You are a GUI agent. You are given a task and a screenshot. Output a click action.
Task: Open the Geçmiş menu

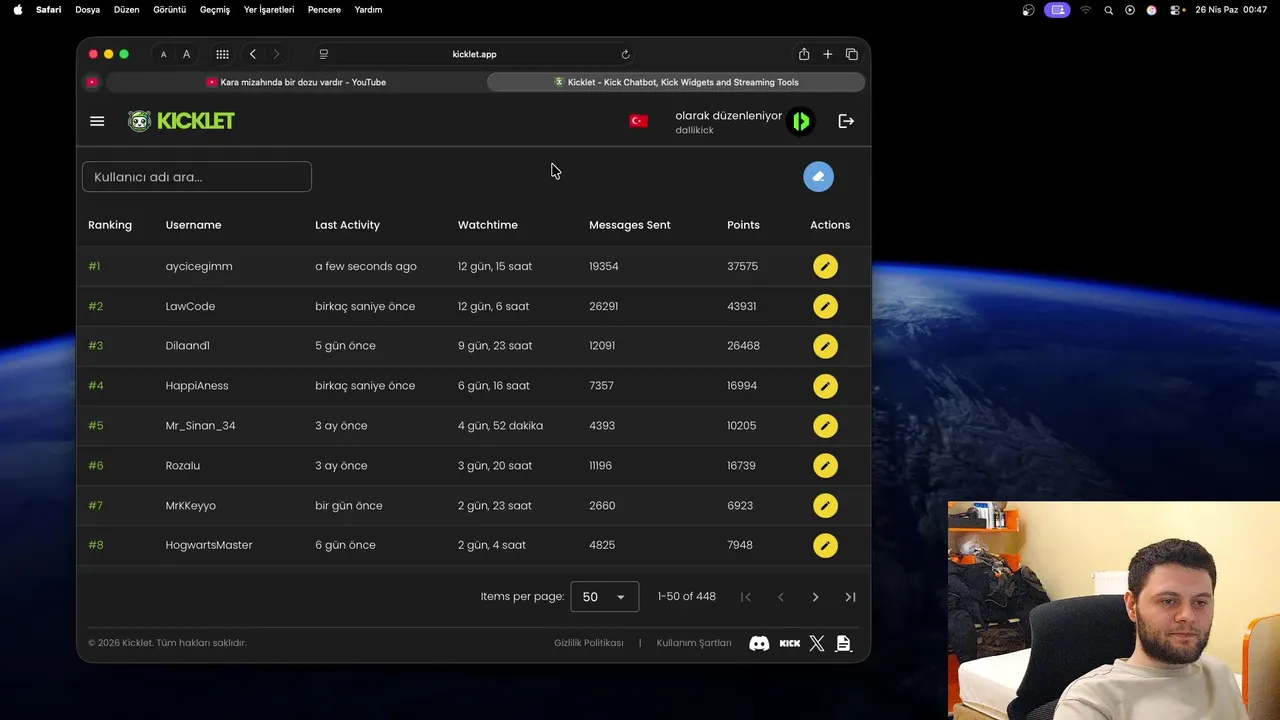click(215, 9)
